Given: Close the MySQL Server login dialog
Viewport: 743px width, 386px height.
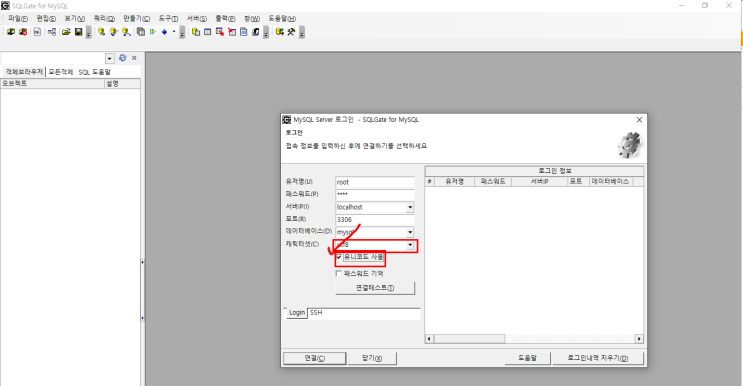Looking at the screenshot, I should (x=639, y=120).
